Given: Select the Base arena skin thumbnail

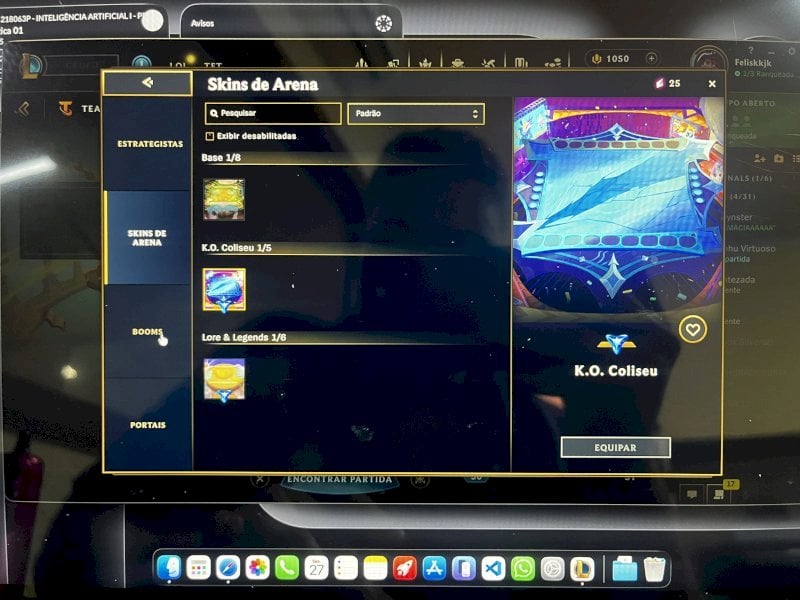Looking at the screenshot, I should pyautogui.click(x=224, y=199).
